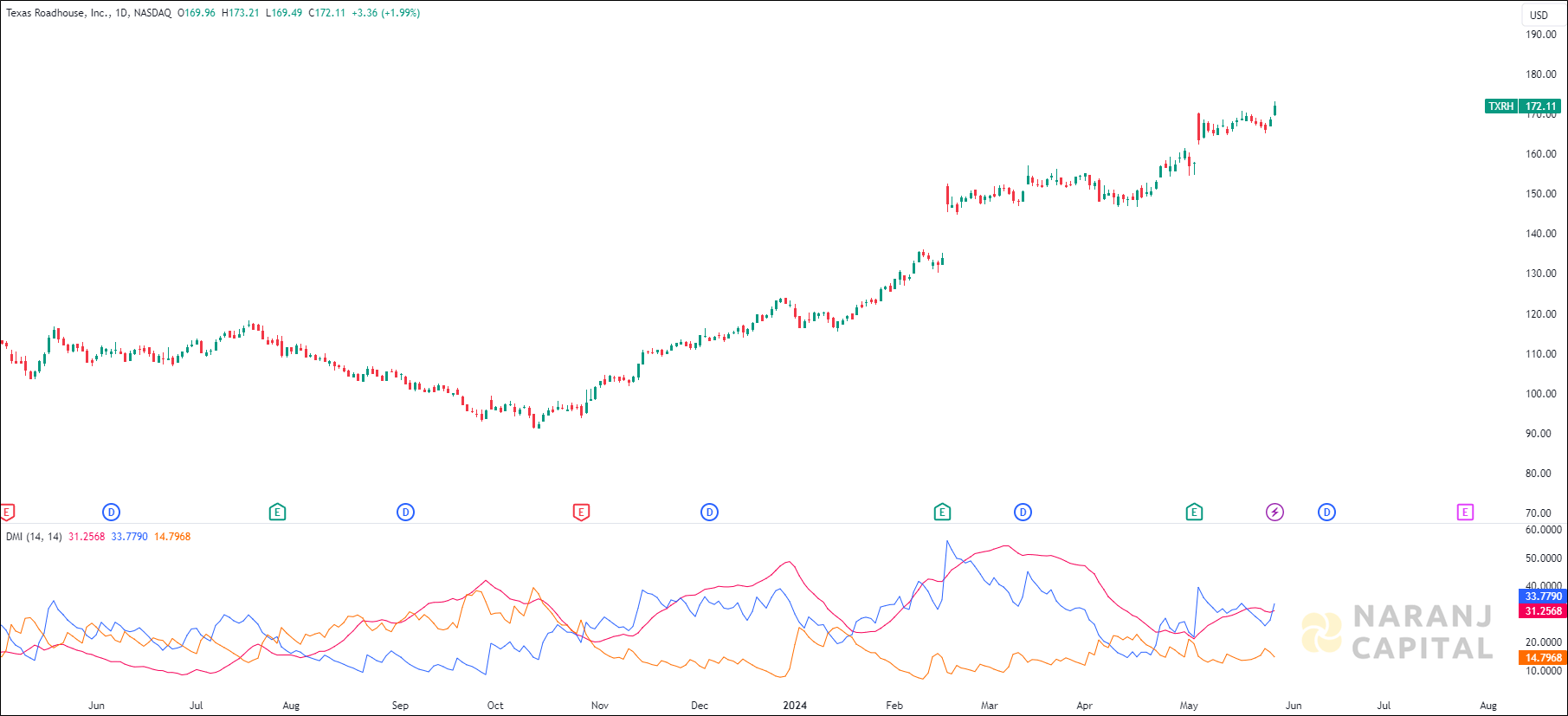Open the red earnings marker in late October
This screenshot has height=716, width=1568.
pos(581,513)
